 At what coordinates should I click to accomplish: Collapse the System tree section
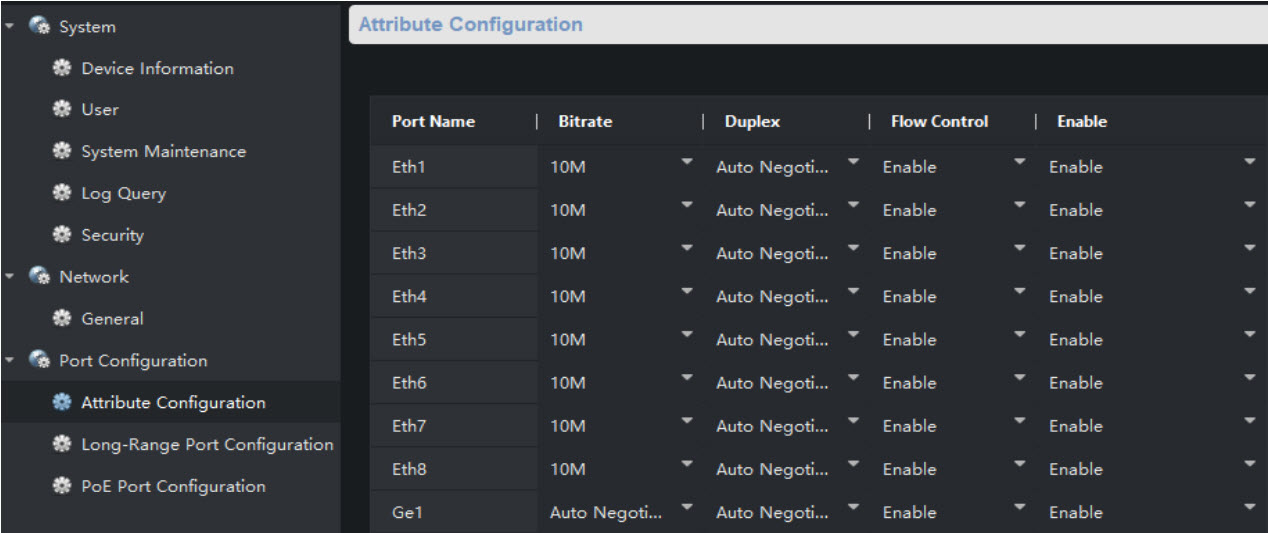coord(9,27)
